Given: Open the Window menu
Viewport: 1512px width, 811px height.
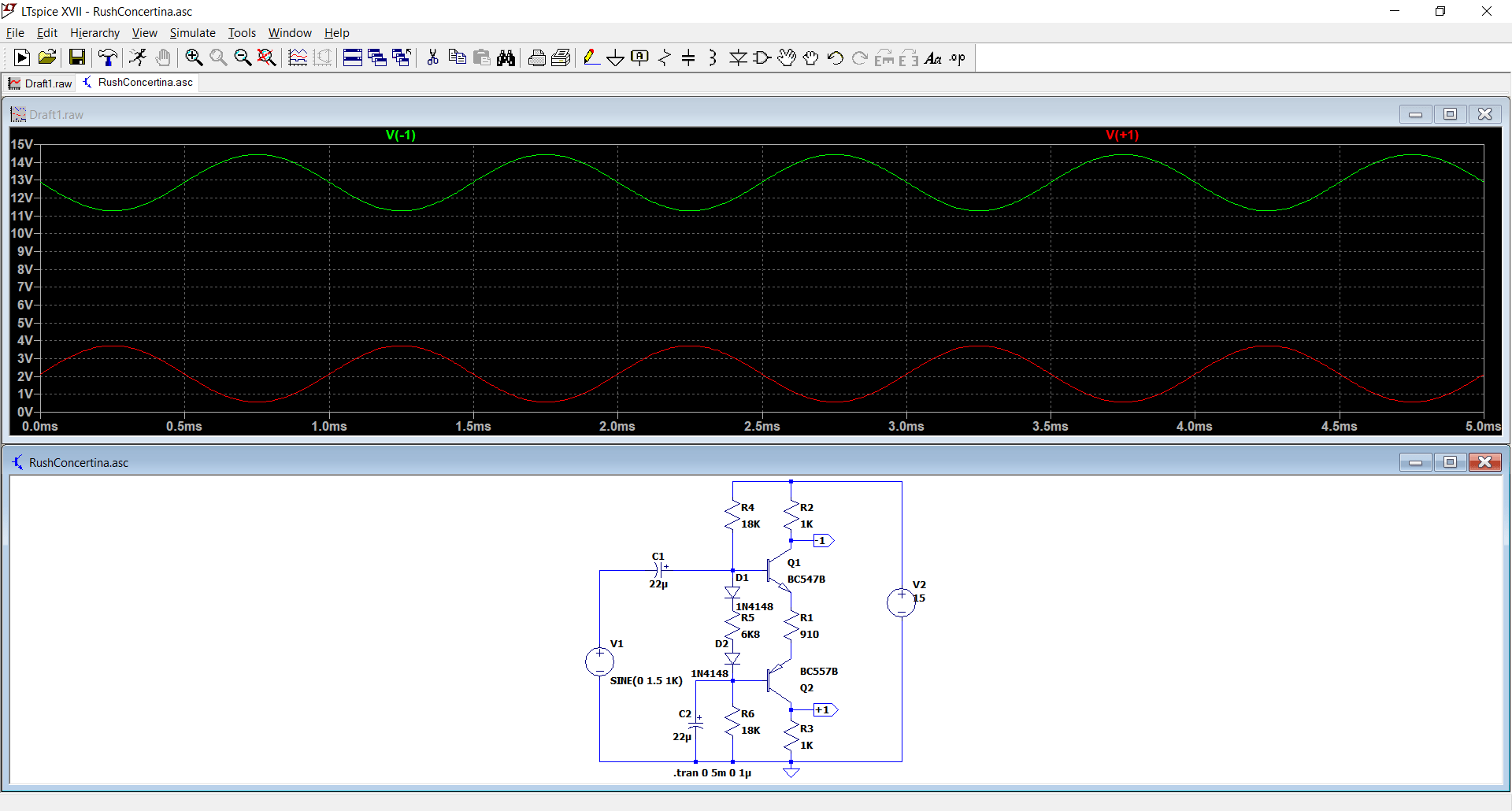Looking at the screenshot, I should 290,32.
